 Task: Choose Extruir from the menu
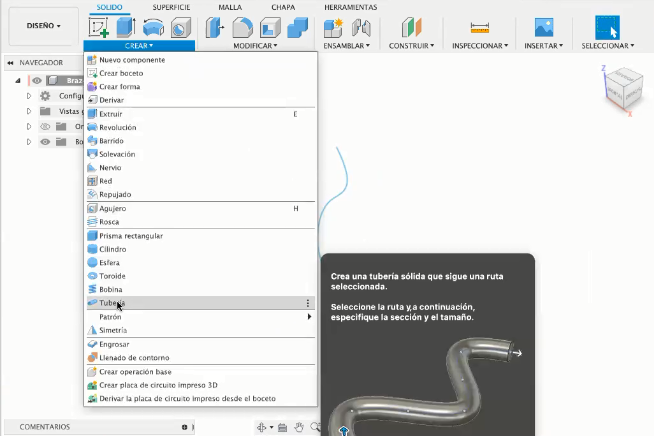pos(201,114)
